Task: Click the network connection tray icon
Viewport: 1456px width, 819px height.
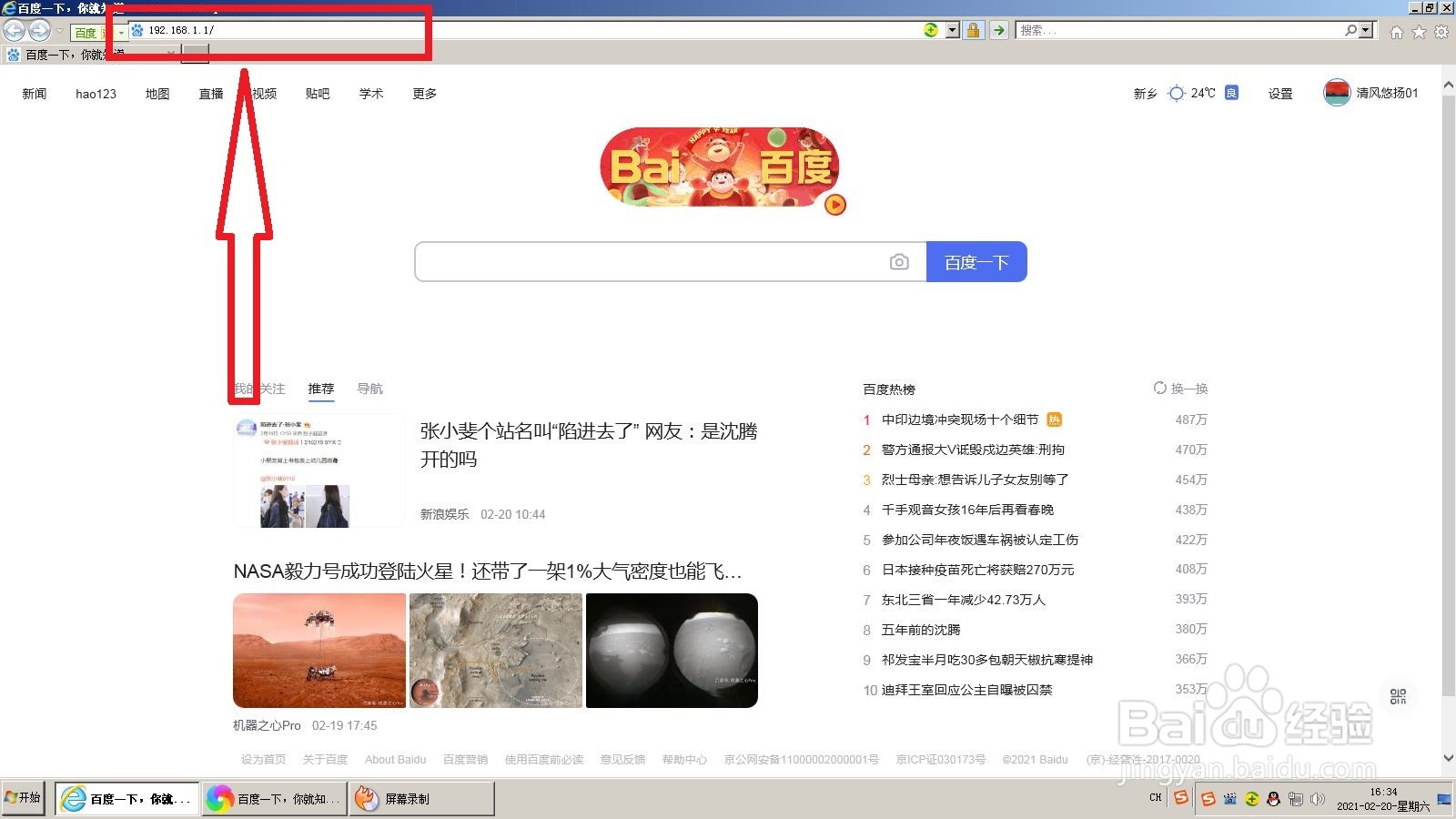Action: (x=1296, y=799)
